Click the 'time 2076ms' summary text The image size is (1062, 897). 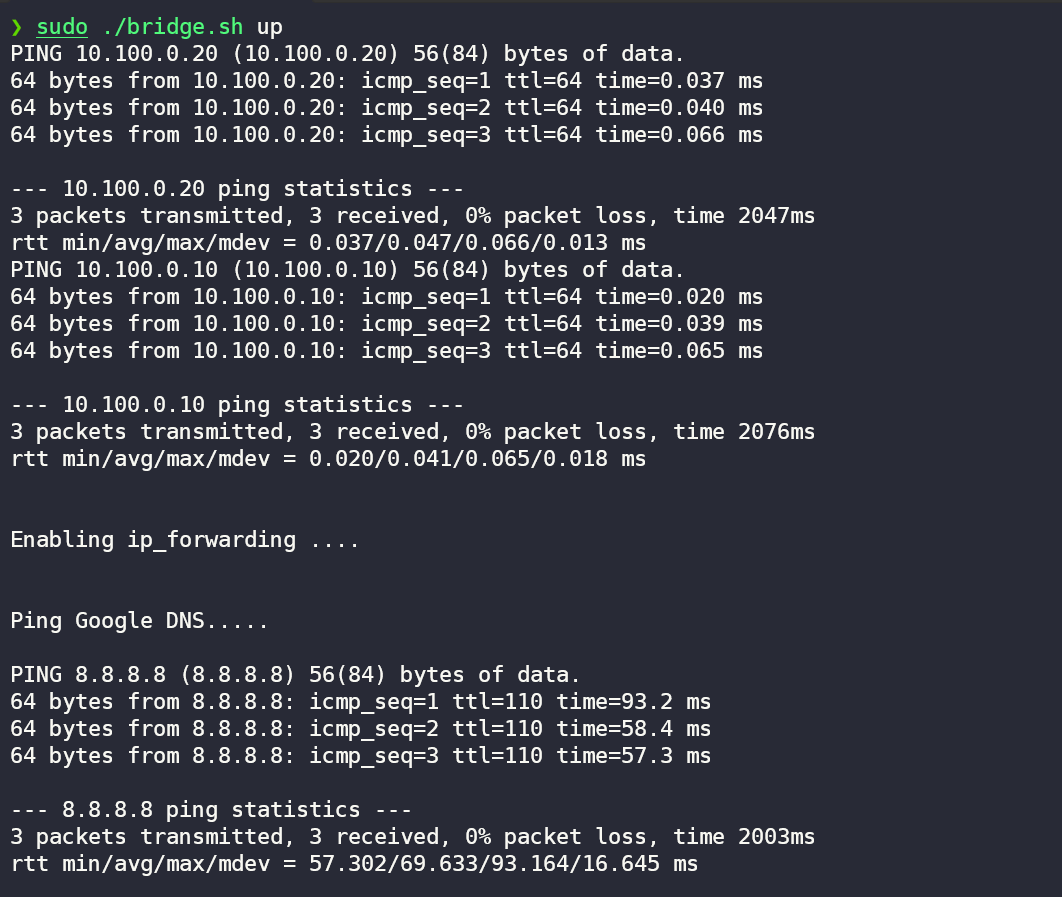pos(744,432)
